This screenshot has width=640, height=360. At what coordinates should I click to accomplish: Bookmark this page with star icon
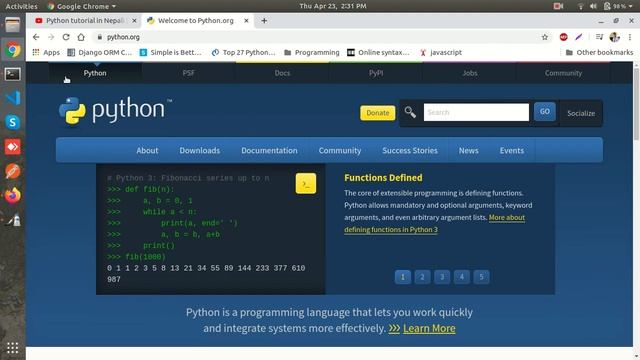[544, 37]
